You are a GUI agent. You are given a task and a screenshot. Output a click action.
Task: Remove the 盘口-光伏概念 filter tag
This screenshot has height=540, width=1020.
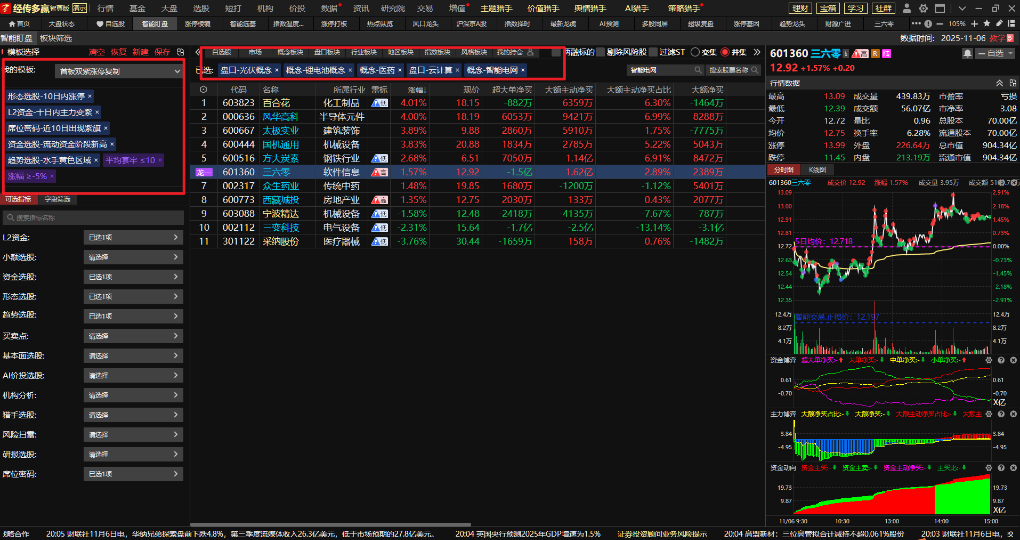click(x=277, y=70)
